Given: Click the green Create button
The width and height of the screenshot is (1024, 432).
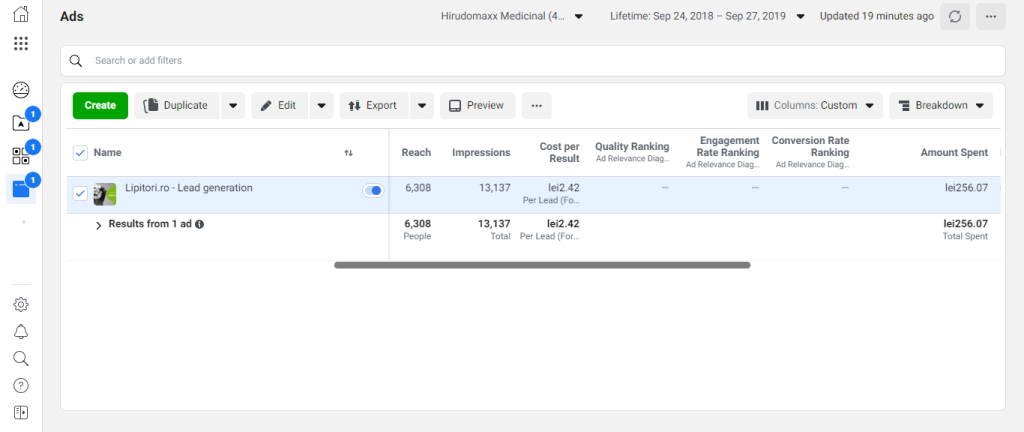Looking at the screenshot, I should [x=100, y=105].
